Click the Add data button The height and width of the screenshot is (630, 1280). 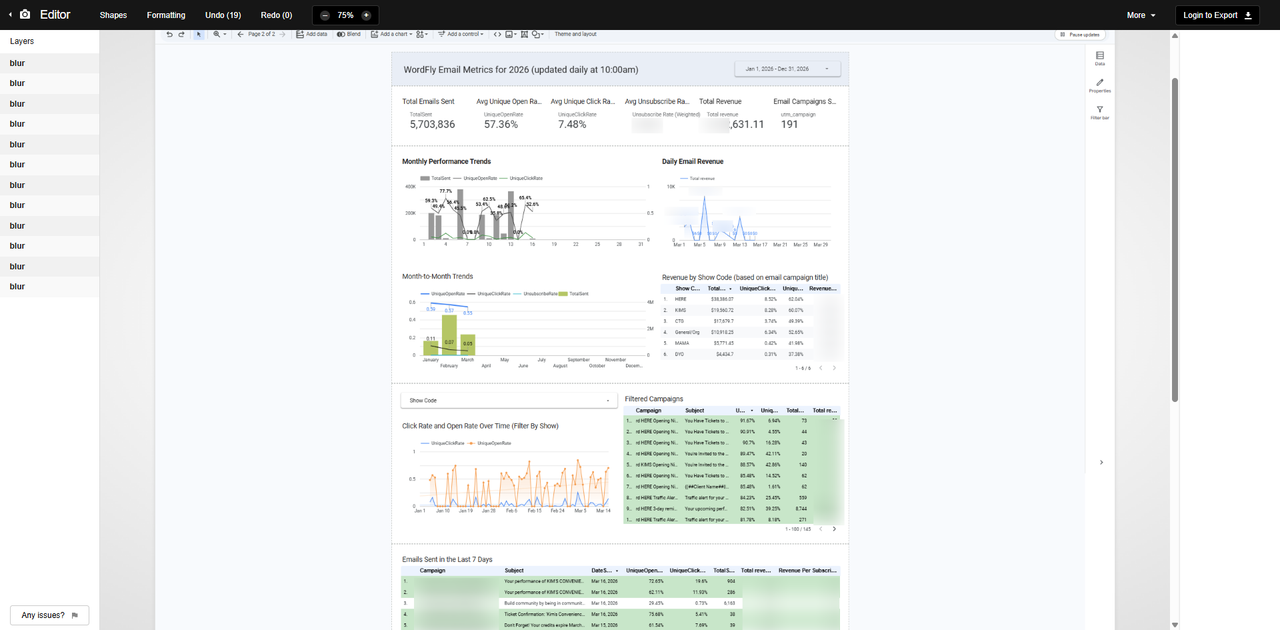point(312,34)
